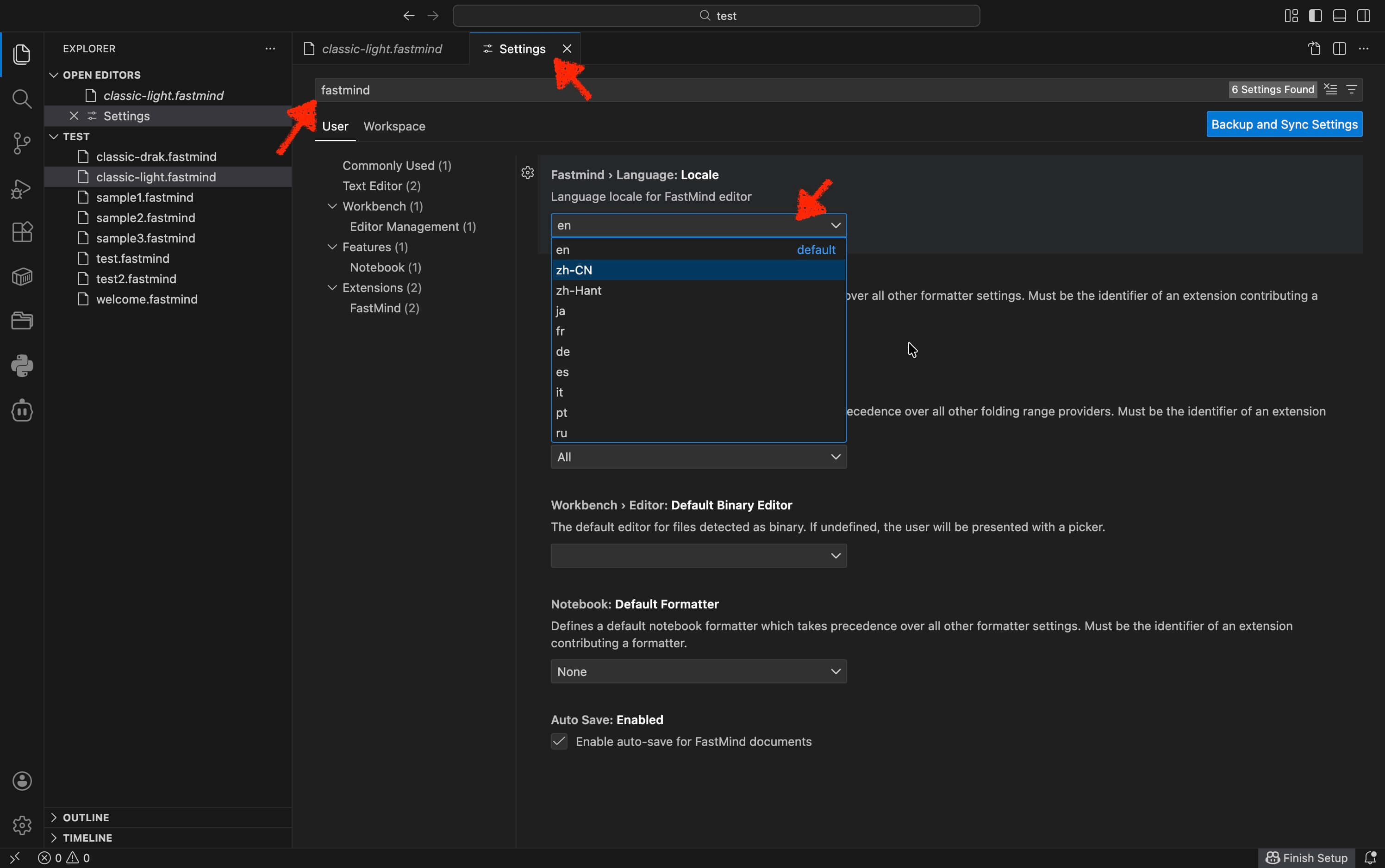
Task: Uncheck Enable auto-save for FastMind documents
Action: [559, 741]
